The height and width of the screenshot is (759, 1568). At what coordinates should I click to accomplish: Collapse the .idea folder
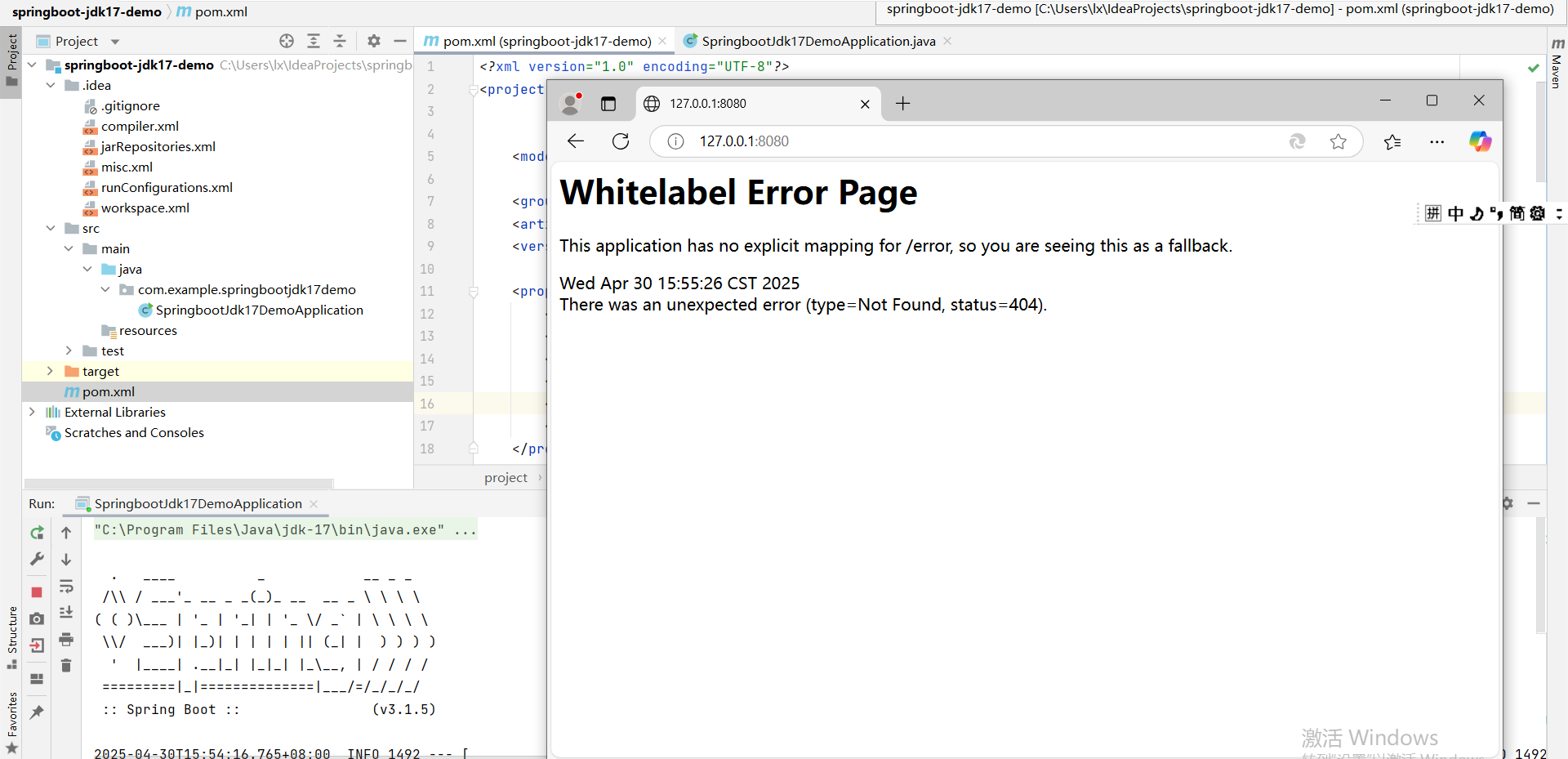point(51,85)
